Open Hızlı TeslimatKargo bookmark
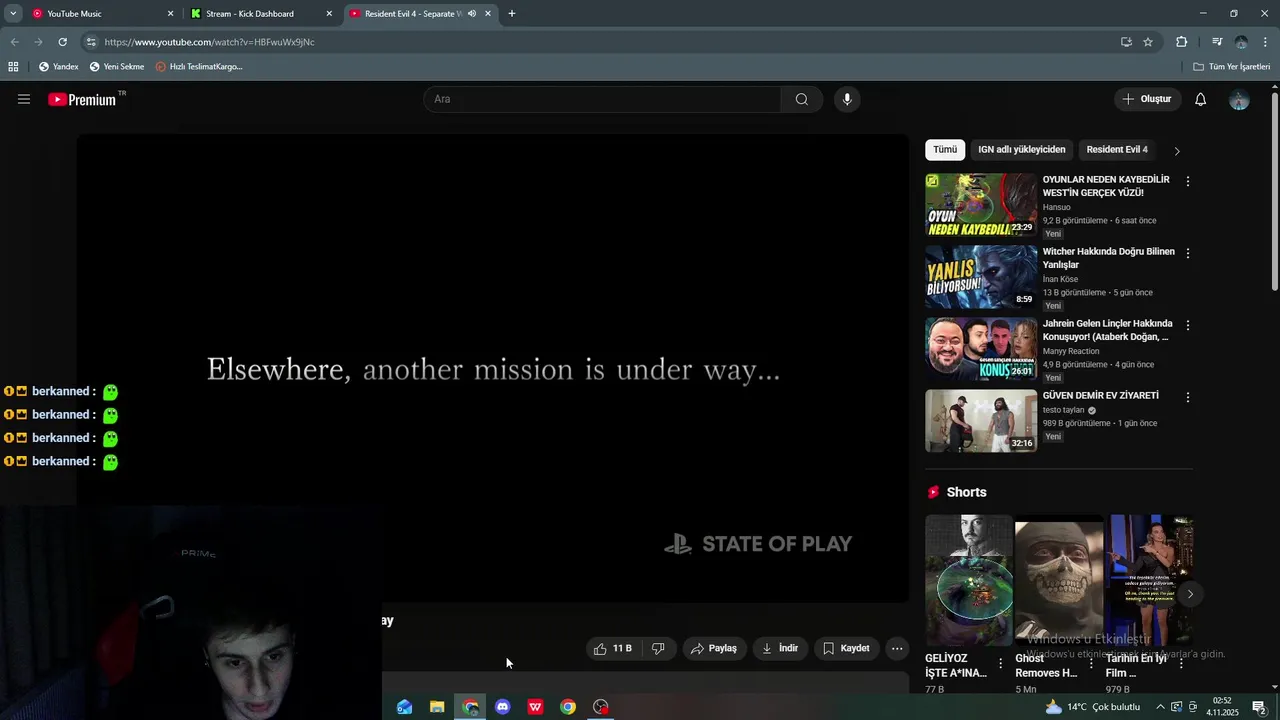1280x720 pixels. 199,67
